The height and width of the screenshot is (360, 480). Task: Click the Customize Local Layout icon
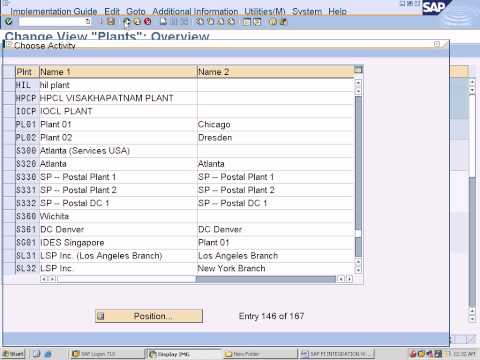pyautogui.click(x=283, y=22)
